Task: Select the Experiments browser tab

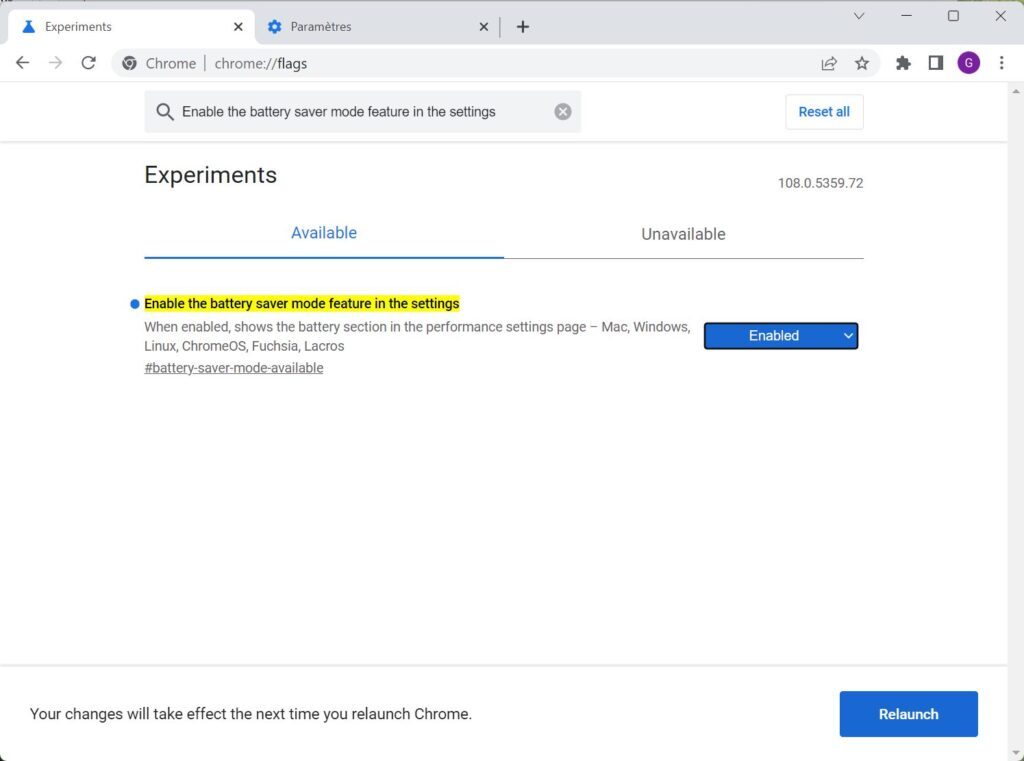Action: [131, 27]
